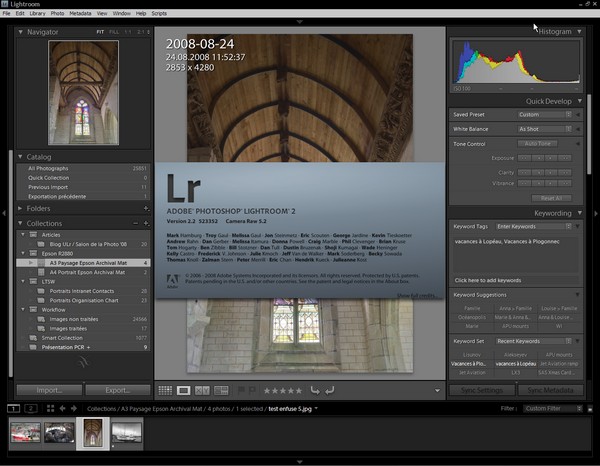Hide the top panel using the top arrow

point(300,22)
